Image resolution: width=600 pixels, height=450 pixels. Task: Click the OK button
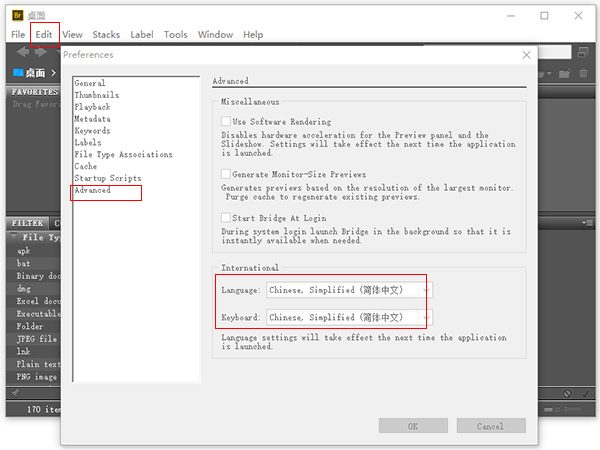coord(413,426)
